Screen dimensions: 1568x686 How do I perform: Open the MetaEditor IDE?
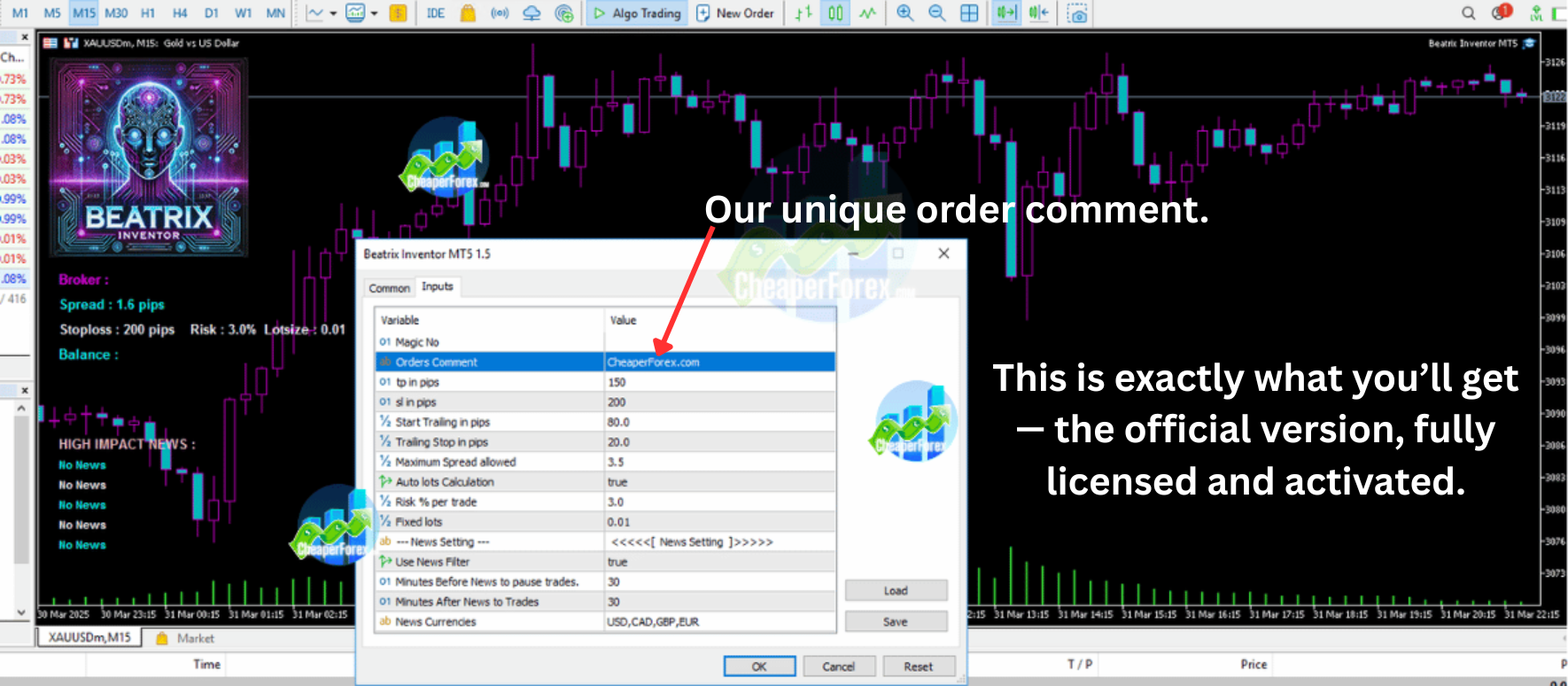(436, 13)
